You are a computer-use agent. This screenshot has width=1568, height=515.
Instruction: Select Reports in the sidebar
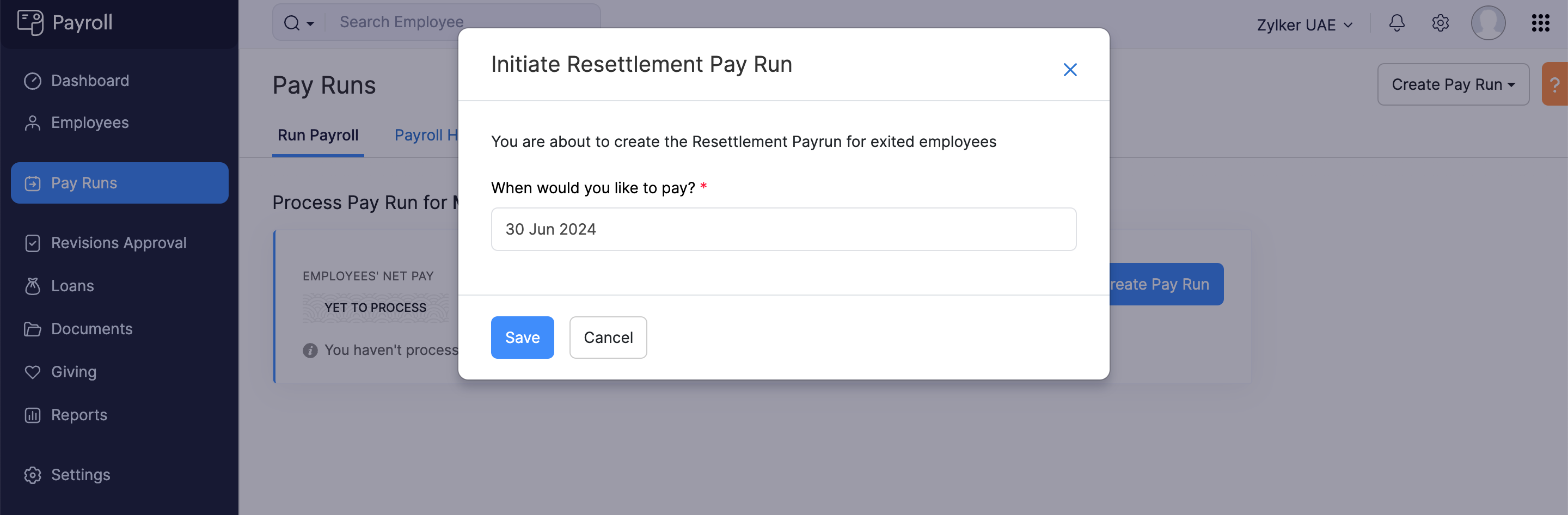[78, 415]
